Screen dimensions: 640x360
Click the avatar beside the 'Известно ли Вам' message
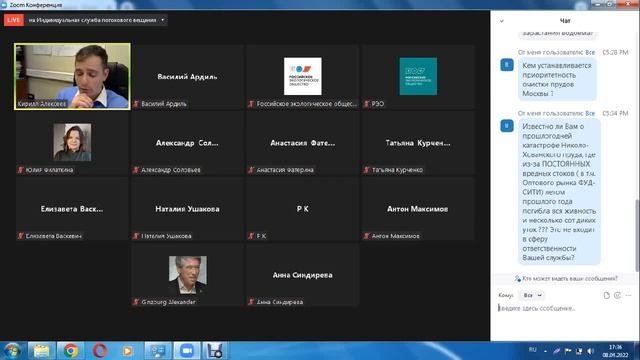[x=507, y=126]
